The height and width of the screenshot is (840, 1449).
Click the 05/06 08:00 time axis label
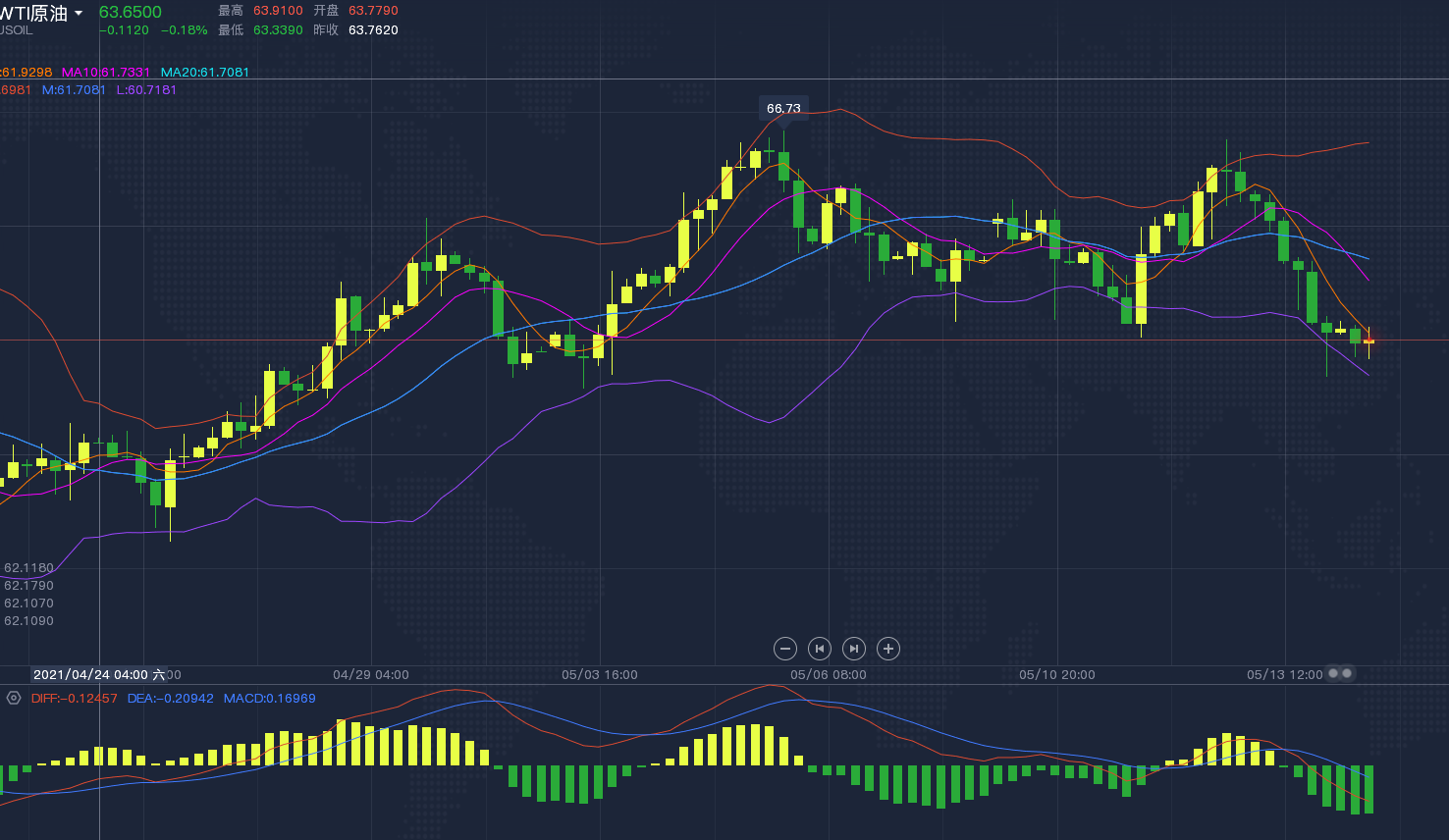829,675
